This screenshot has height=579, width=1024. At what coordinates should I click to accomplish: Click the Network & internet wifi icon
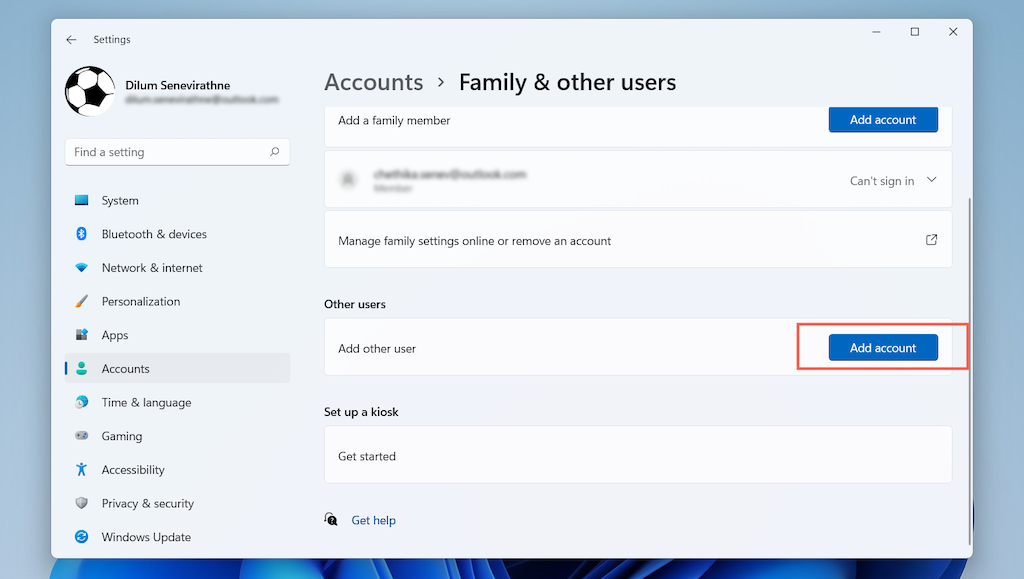click(x=82, y=268)
